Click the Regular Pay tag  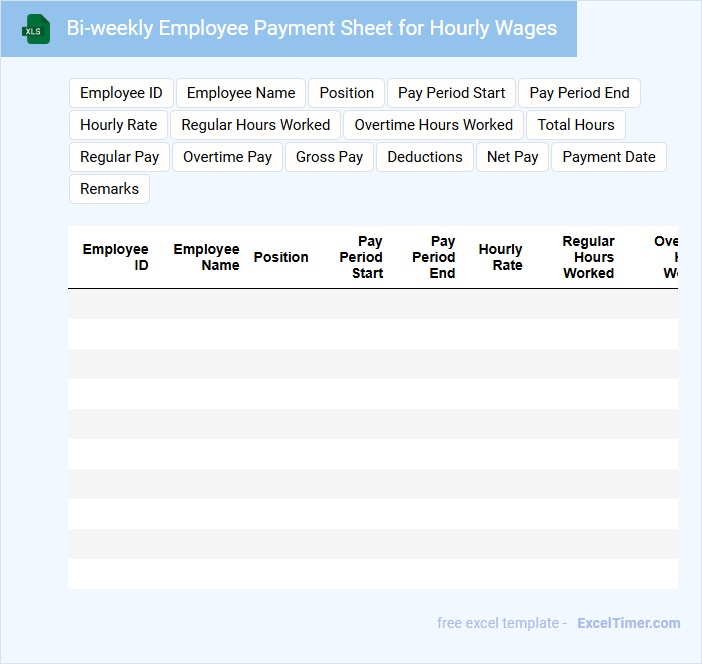[x=120, y=157]
